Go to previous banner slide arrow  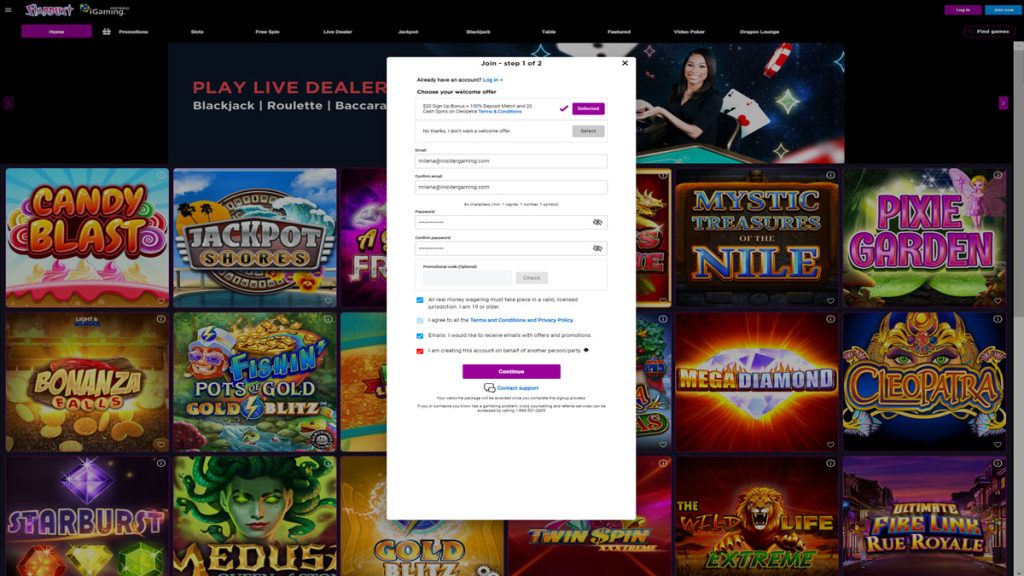8,103
